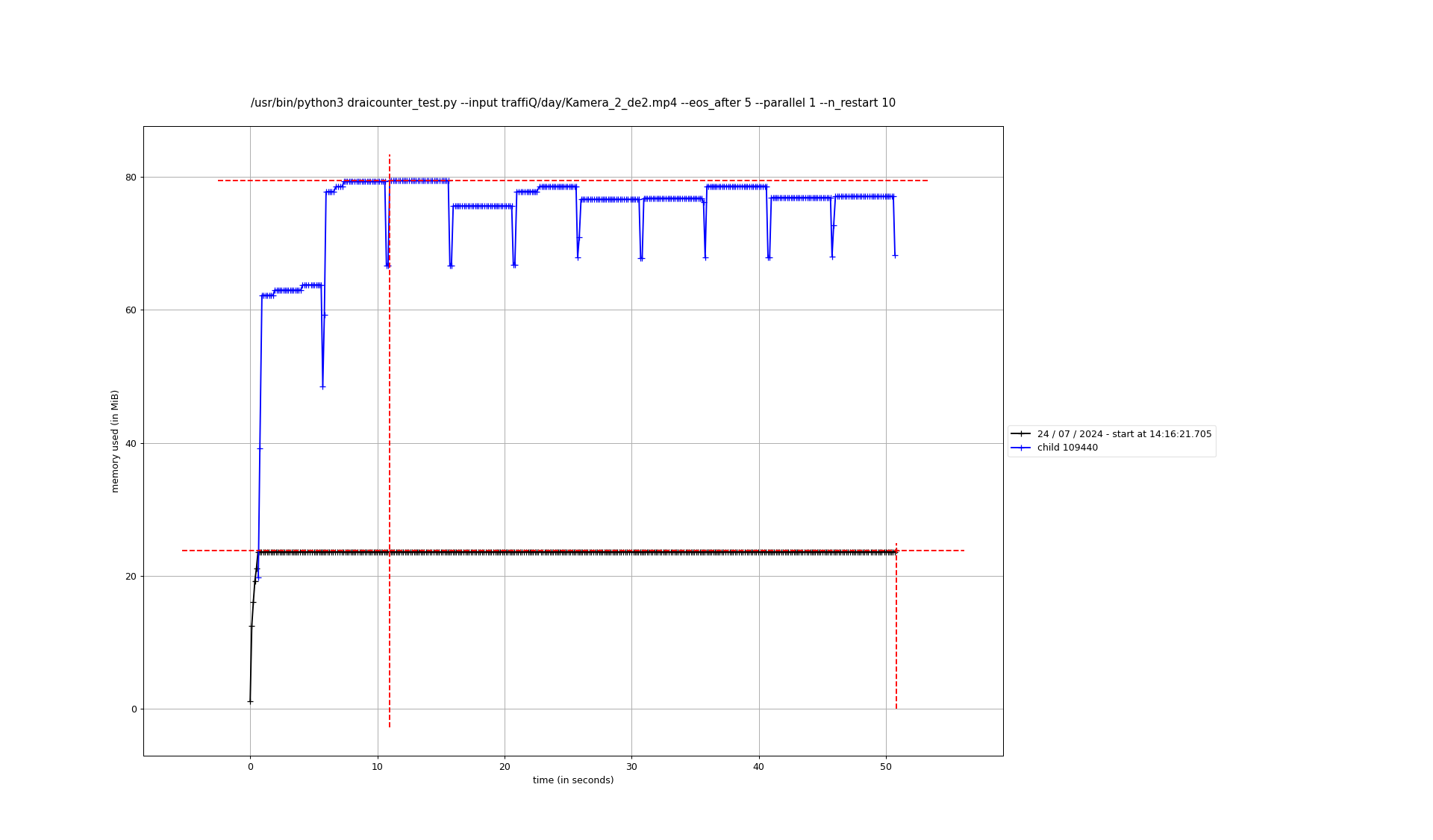Click the black line marker in legend
Viewport: 1433px width, 840px height.
[x=1020, y=434]
